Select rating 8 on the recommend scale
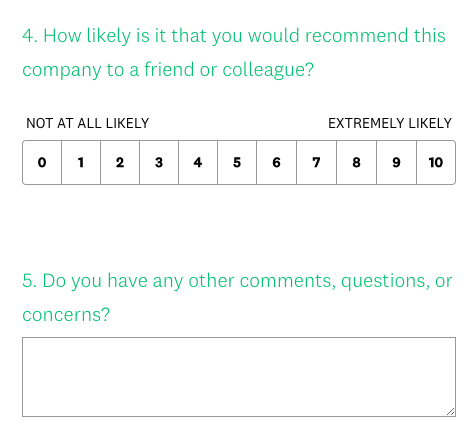 pos(357,162)
